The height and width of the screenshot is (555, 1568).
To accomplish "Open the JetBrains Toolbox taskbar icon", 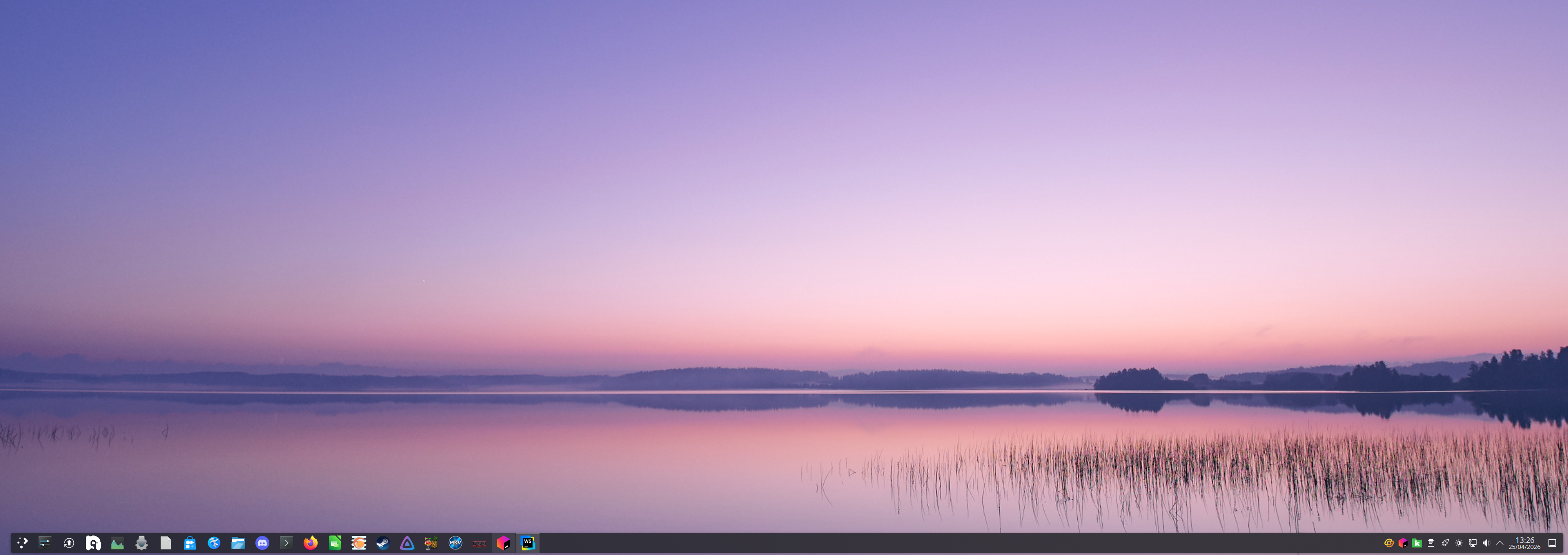I will (x=503, y=543).
